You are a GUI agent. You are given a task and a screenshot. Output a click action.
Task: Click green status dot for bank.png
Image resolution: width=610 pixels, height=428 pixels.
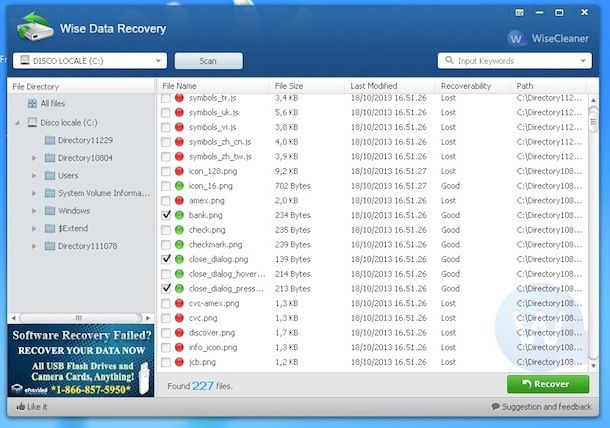pyautogui.click(x=179, y=215)
